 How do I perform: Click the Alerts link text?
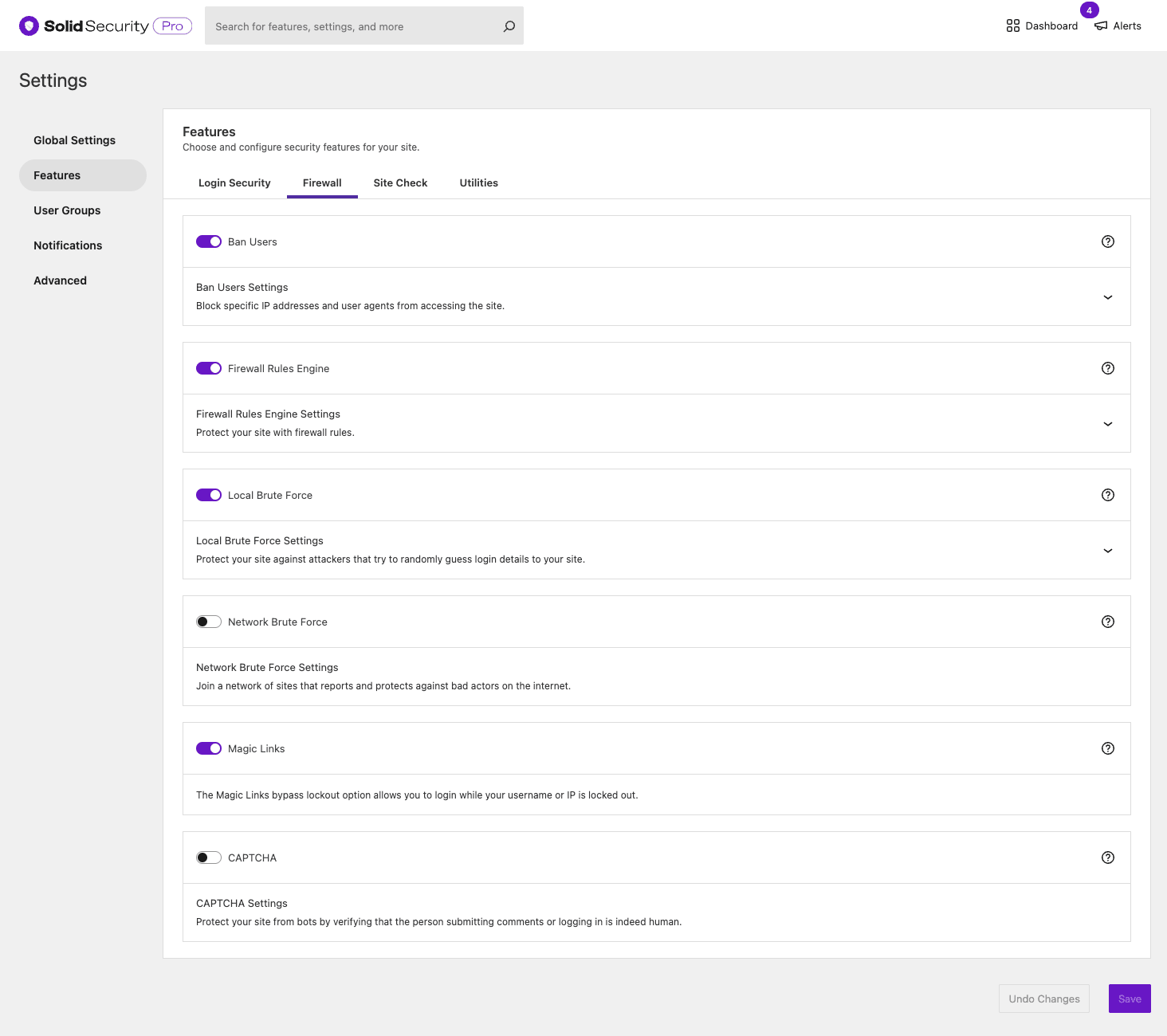(x=1127, y=26)
